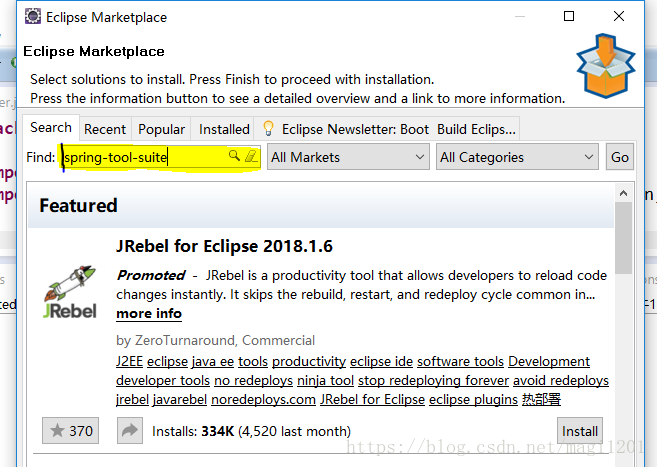The width and height of the screenshot is (657, 467).
Task: Click the results list scrollbar up arrow
Action: tap(623, 193)
